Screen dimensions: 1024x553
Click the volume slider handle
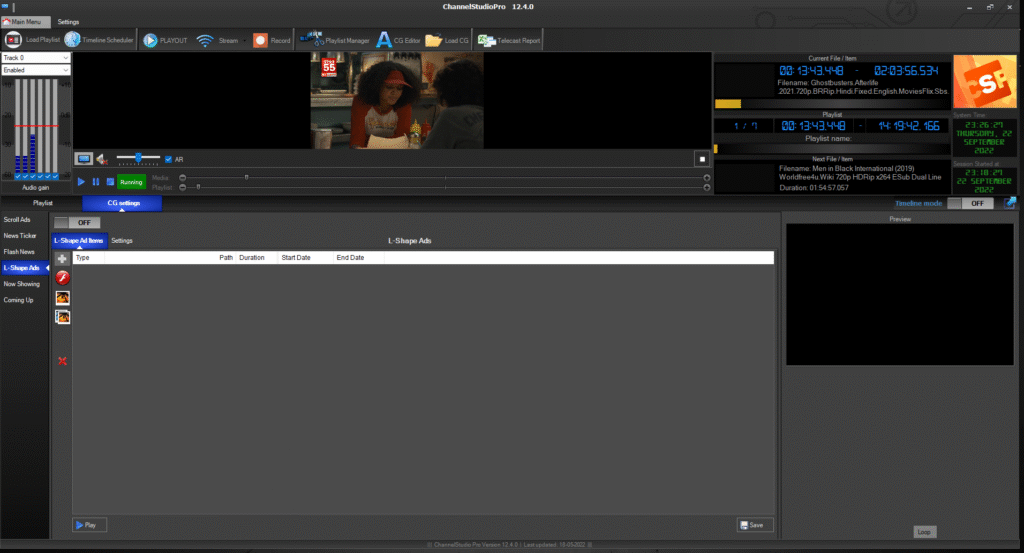pyautogui.click(x=138, y=157)
